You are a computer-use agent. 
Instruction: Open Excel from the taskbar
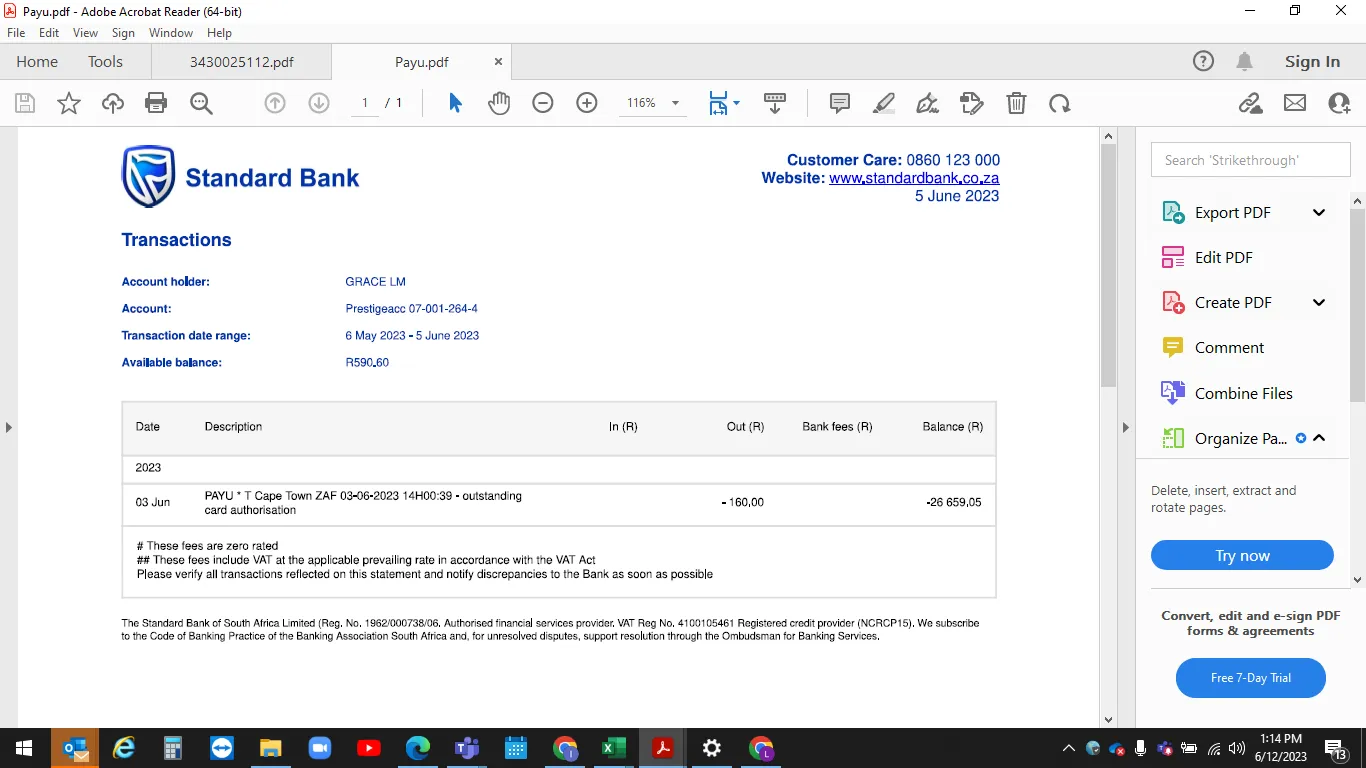613,748
